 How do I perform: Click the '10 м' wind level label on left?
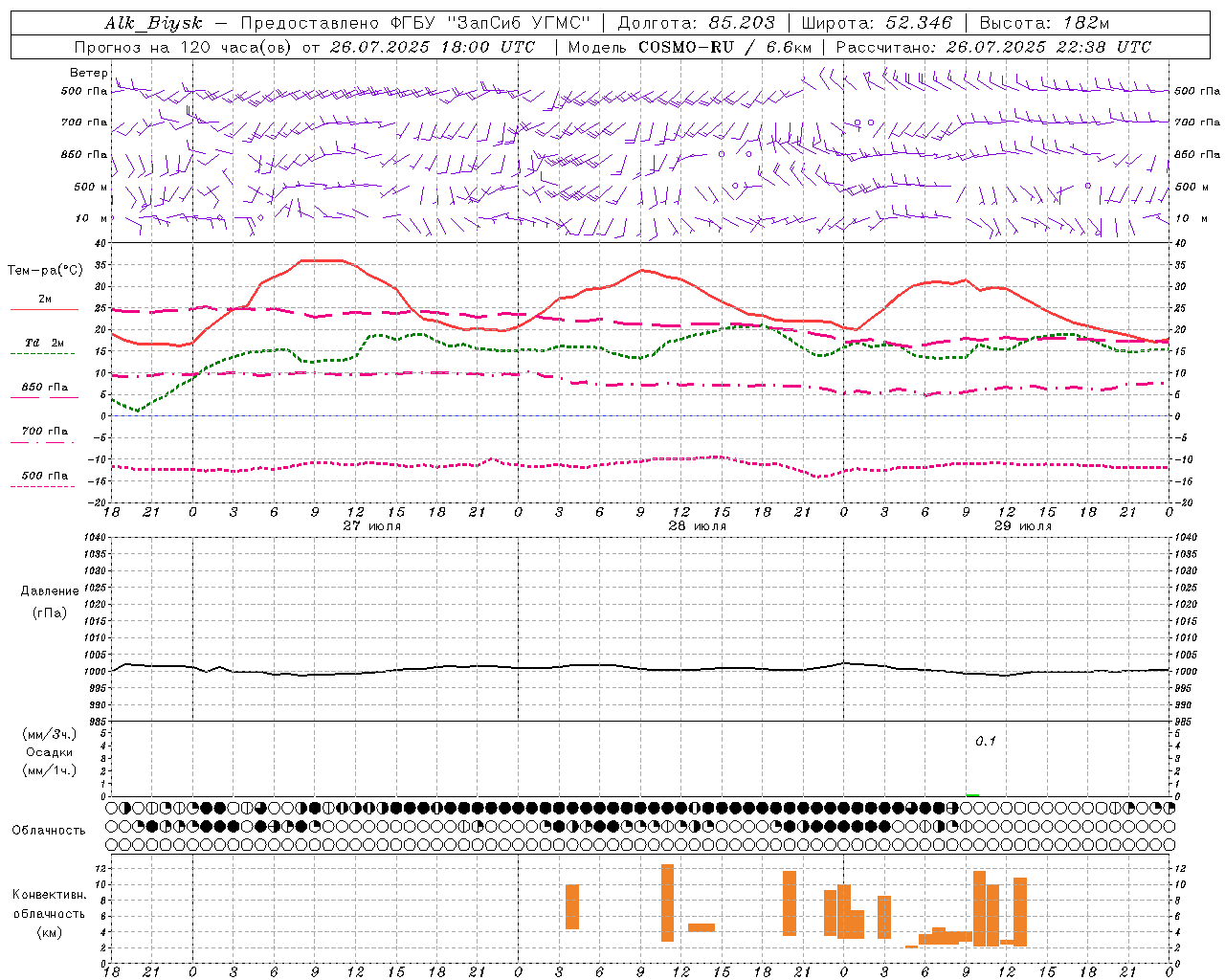point(92,218)
